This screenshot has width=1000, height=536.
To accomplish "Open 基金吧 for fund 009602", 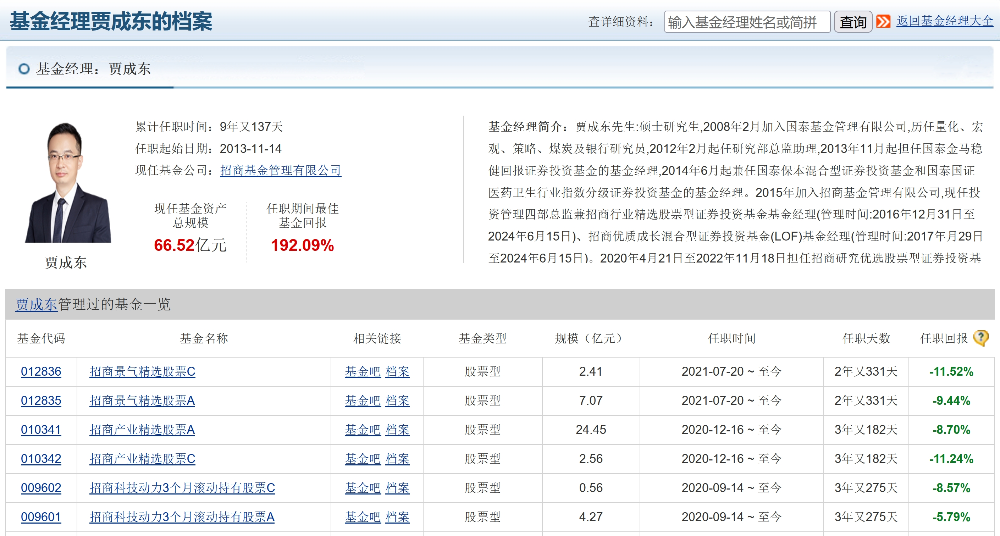I will [362, 488].
